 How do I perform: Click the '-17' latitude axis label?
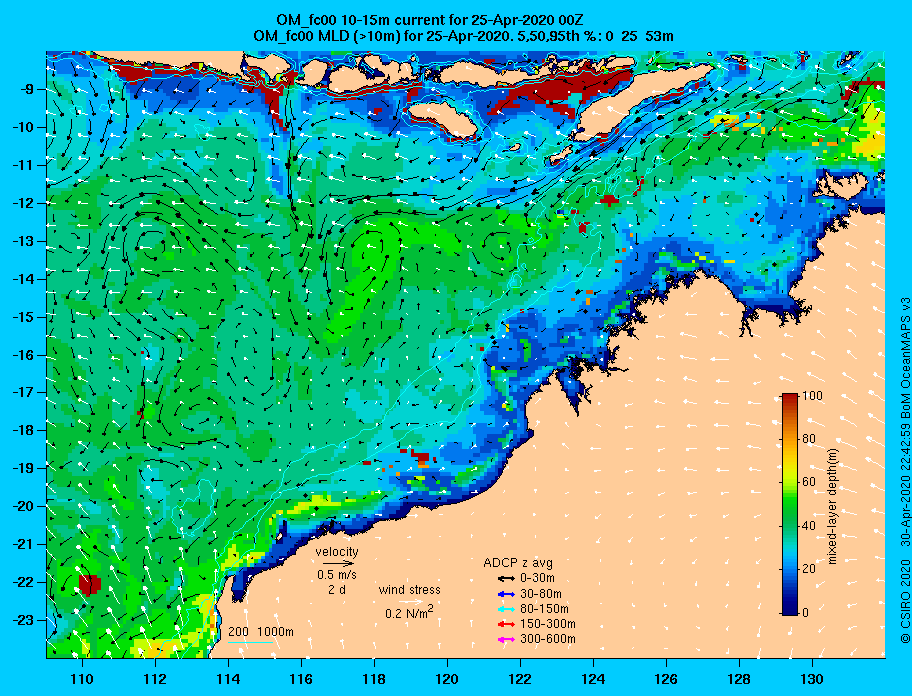pos(24,392)
